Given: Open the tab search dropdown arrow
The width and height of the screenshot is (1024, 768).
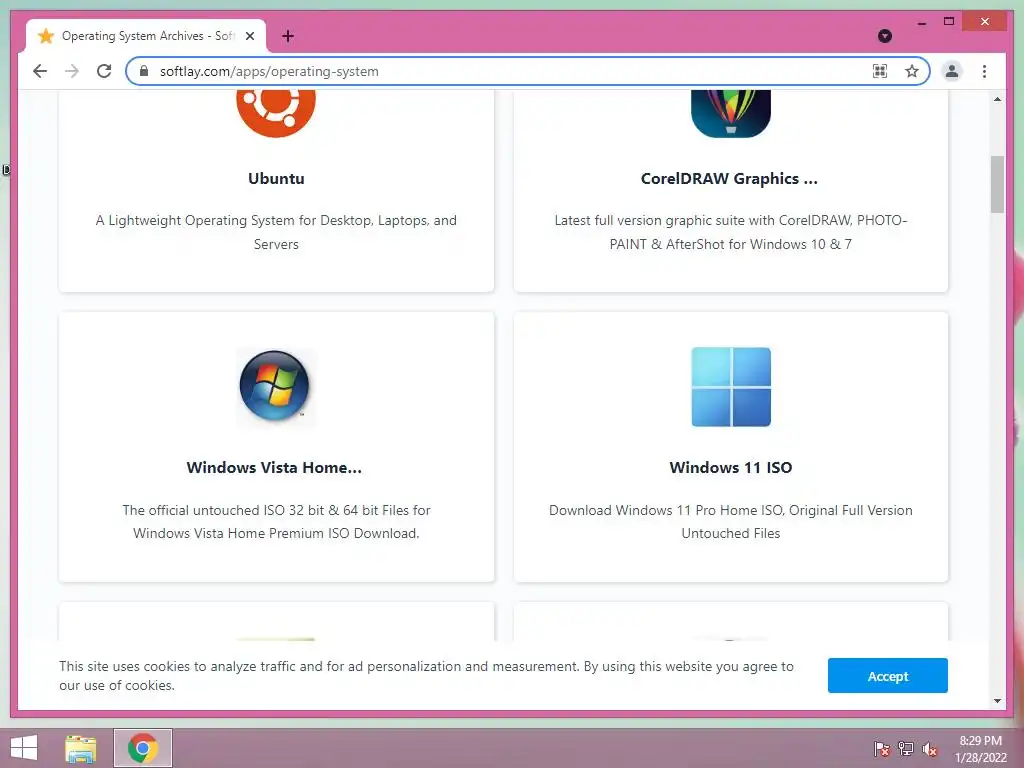Looking at the screenshot, I should [885, 36].
